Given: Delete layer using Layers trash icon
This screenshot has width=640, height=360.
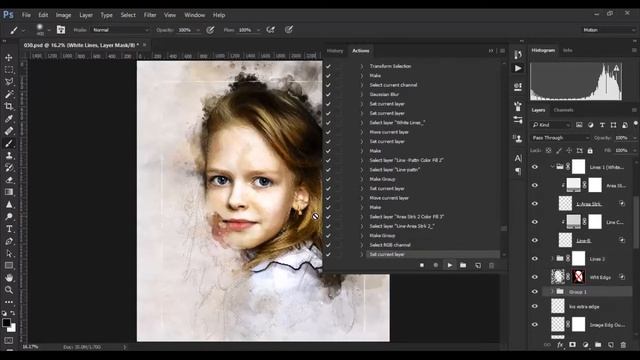Looking at the screenshot, I should point(623,345).
